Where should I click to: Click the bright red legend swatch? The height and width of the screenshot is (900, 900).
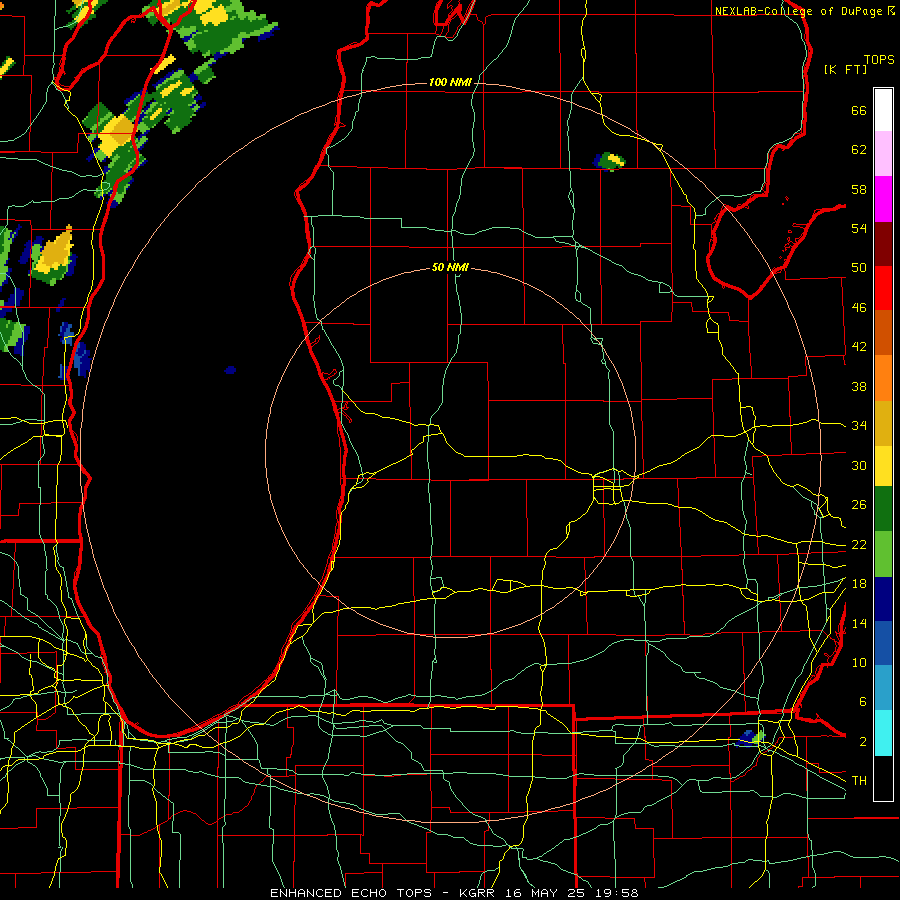pyautogui.click(x=883, y=288)
